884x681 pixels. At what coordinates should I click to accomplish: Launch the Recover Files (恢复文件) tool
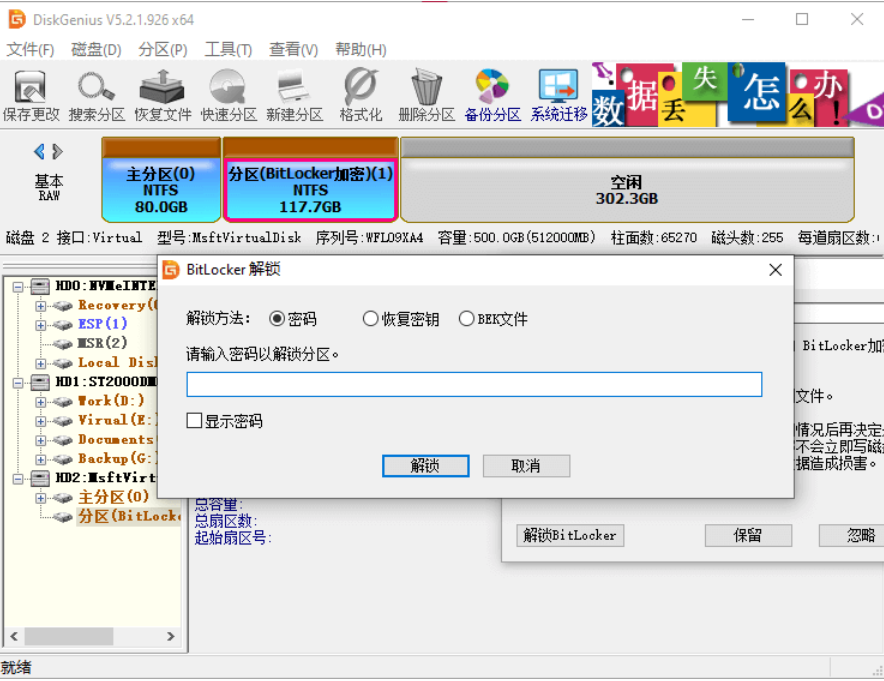(x=162, y=95)
